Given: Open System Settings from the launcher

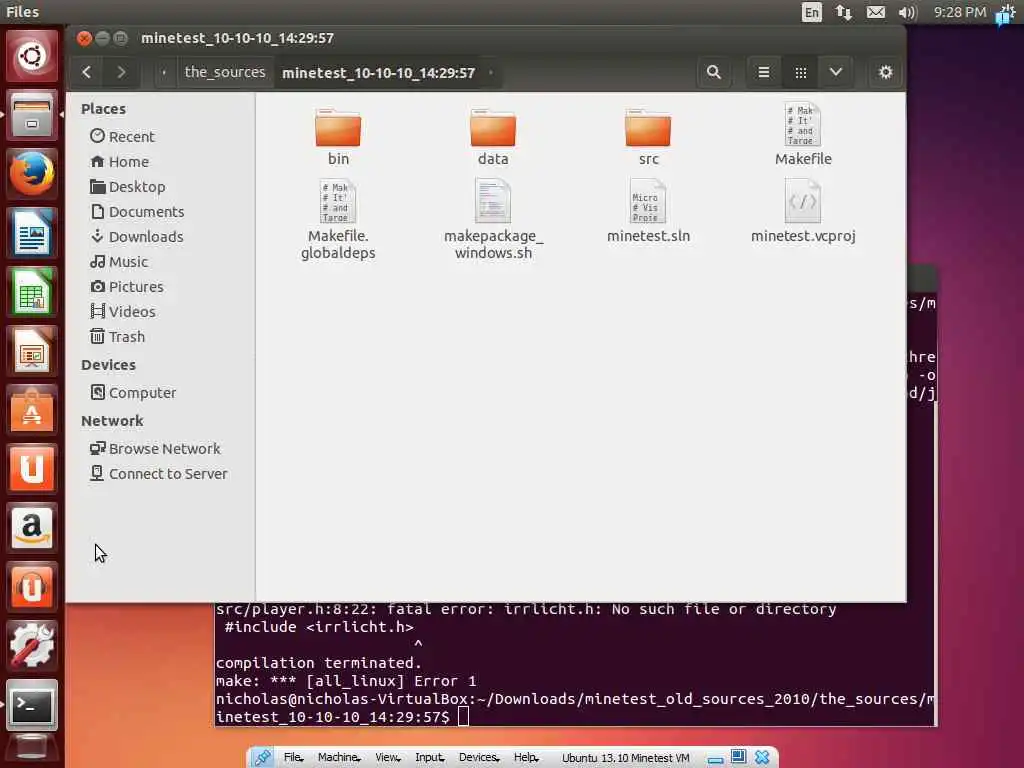Looking at the screenshot, I should click(32, 645).
